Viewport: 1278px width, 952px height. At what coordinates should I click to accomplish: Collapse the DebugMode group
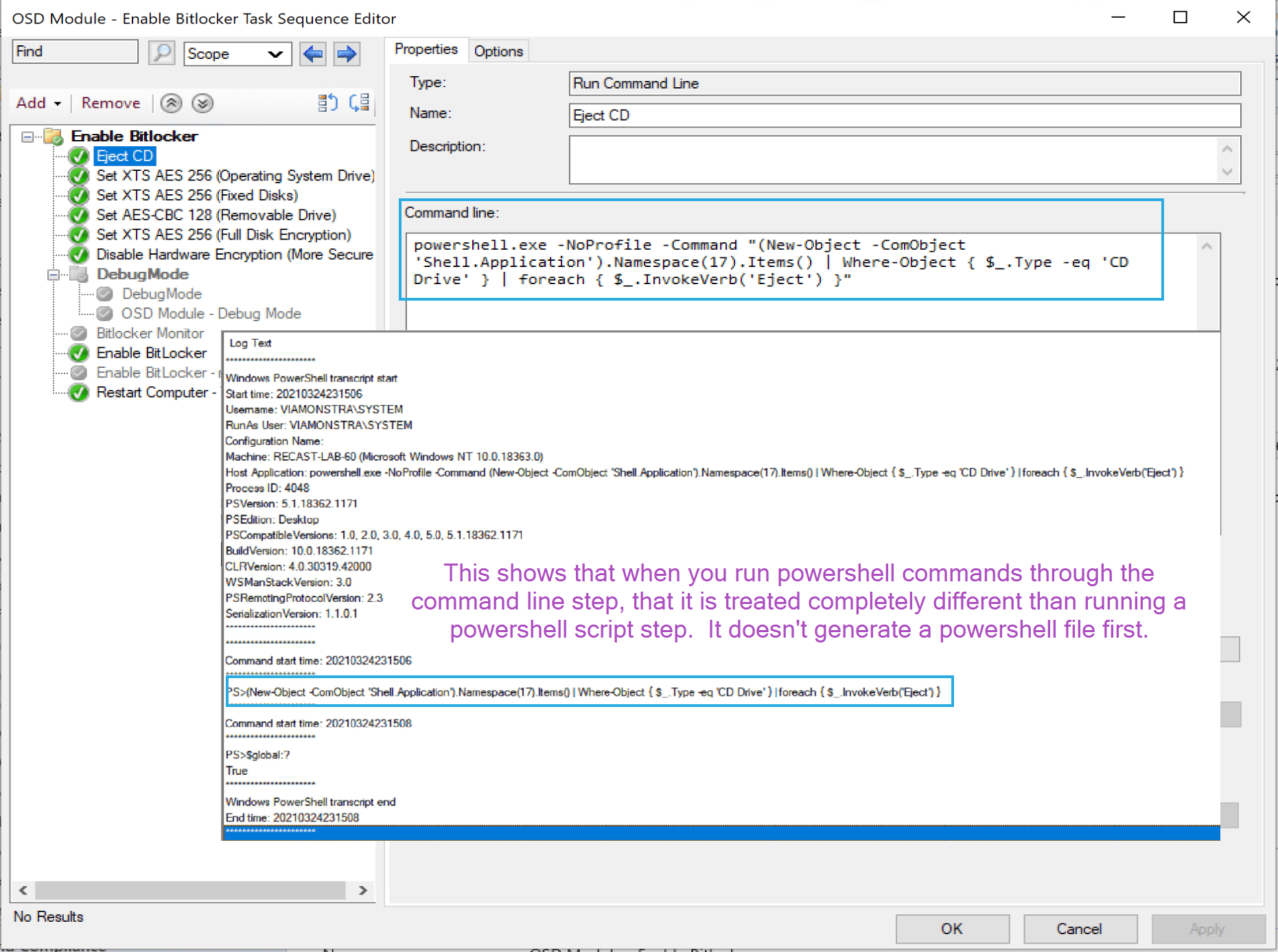[53, 275]
